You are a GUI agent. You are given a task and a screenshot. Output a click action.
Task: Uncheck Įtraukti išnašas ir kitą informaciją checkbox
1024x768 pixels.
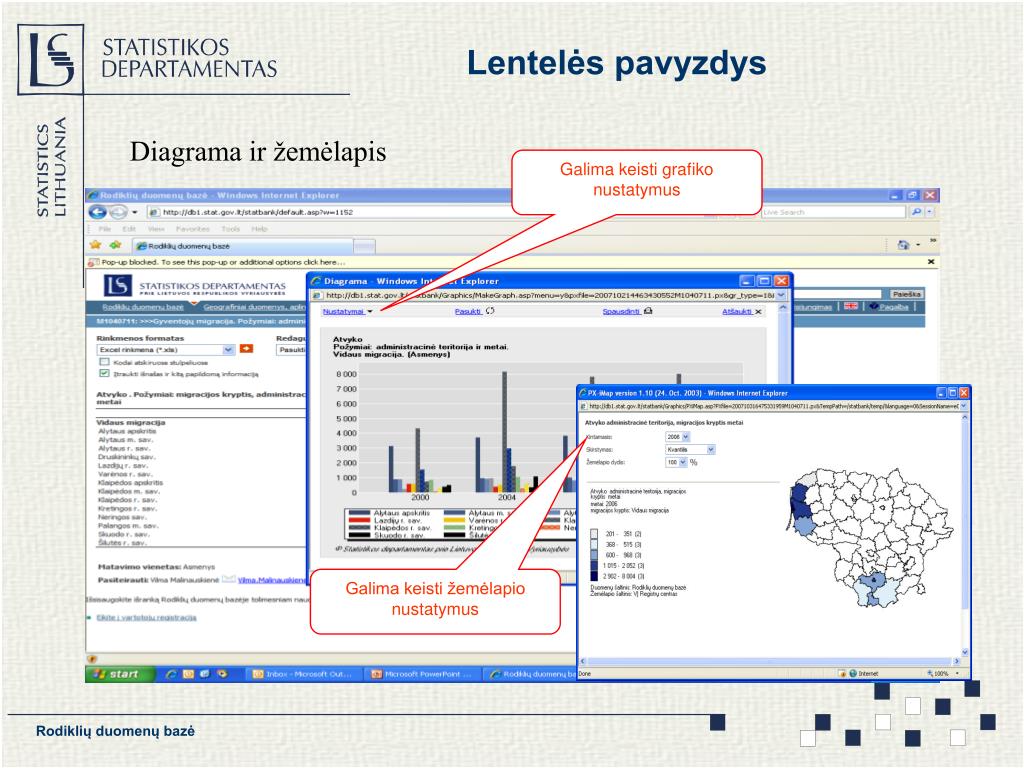(x=104, y=374)
